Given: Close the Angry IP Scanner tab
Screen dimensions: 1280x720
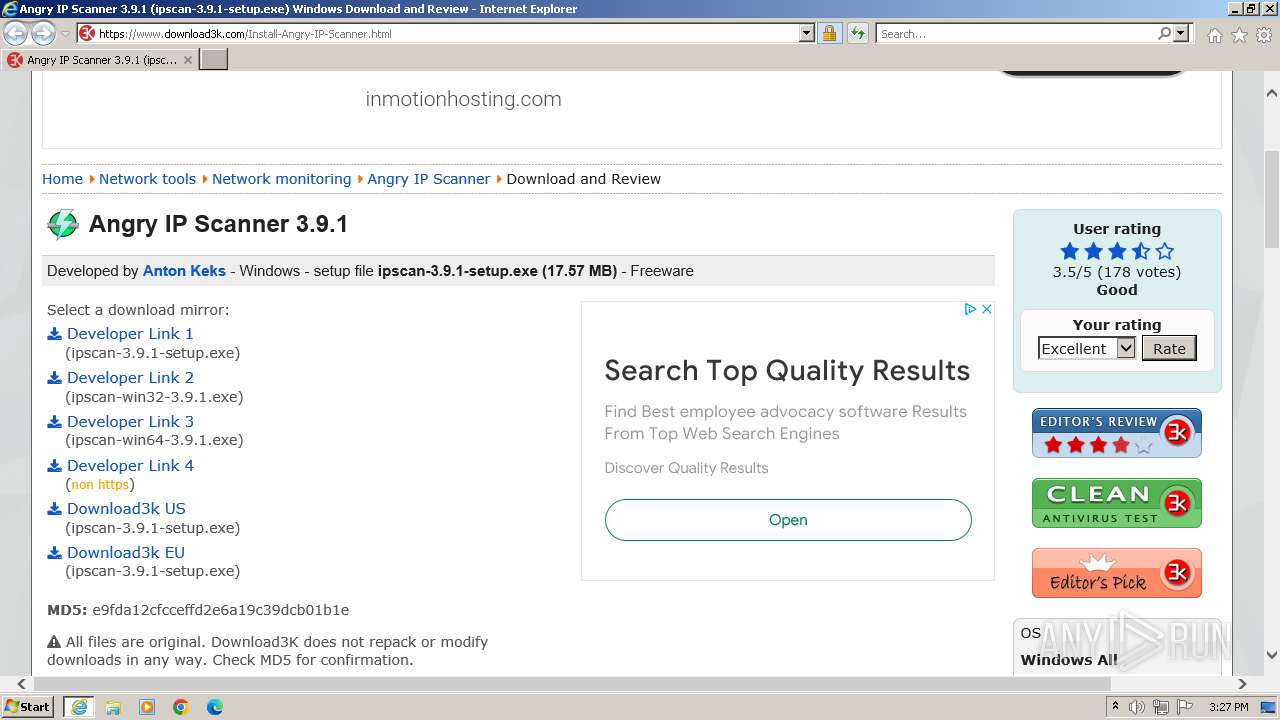Looking at the screenshot, I should [x=187, y=60].
